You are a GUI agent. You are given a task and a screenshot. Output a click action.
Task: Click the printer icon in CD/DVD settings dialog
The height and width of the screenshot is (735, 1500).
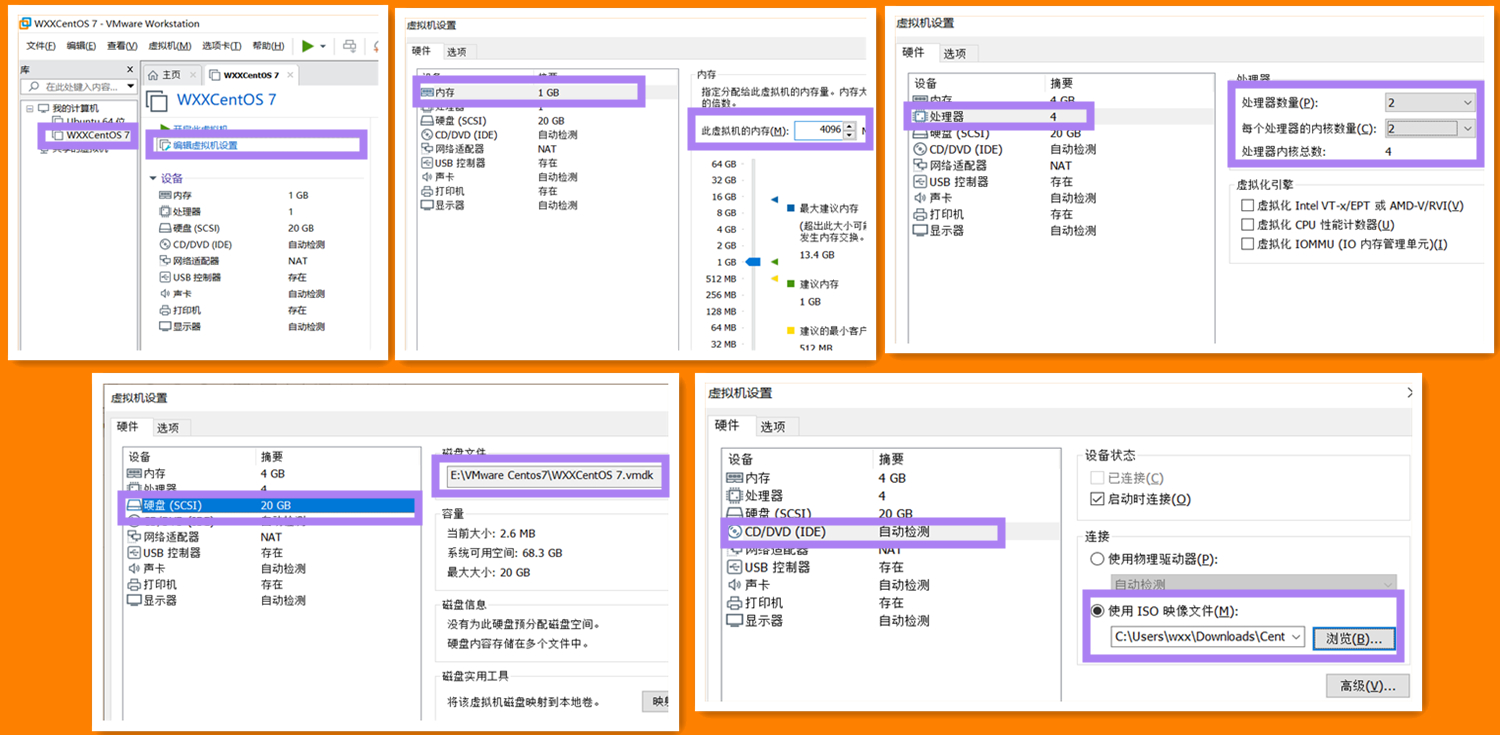735,603
